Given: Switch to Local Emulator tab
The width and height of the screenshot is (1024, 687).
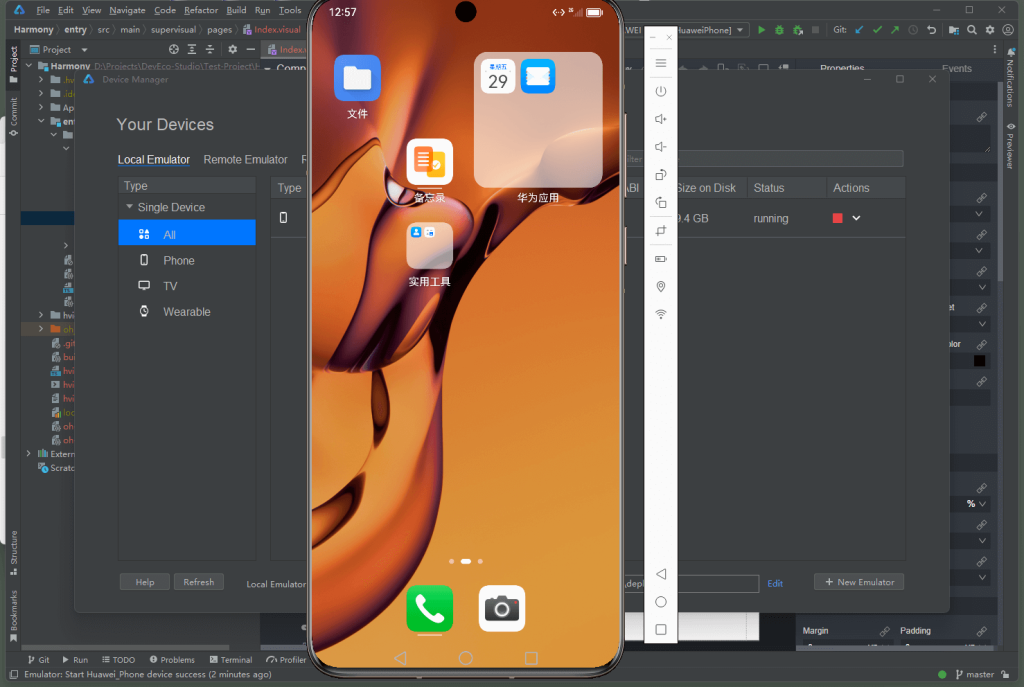Looking at the screenshot, I should point(153,159).
